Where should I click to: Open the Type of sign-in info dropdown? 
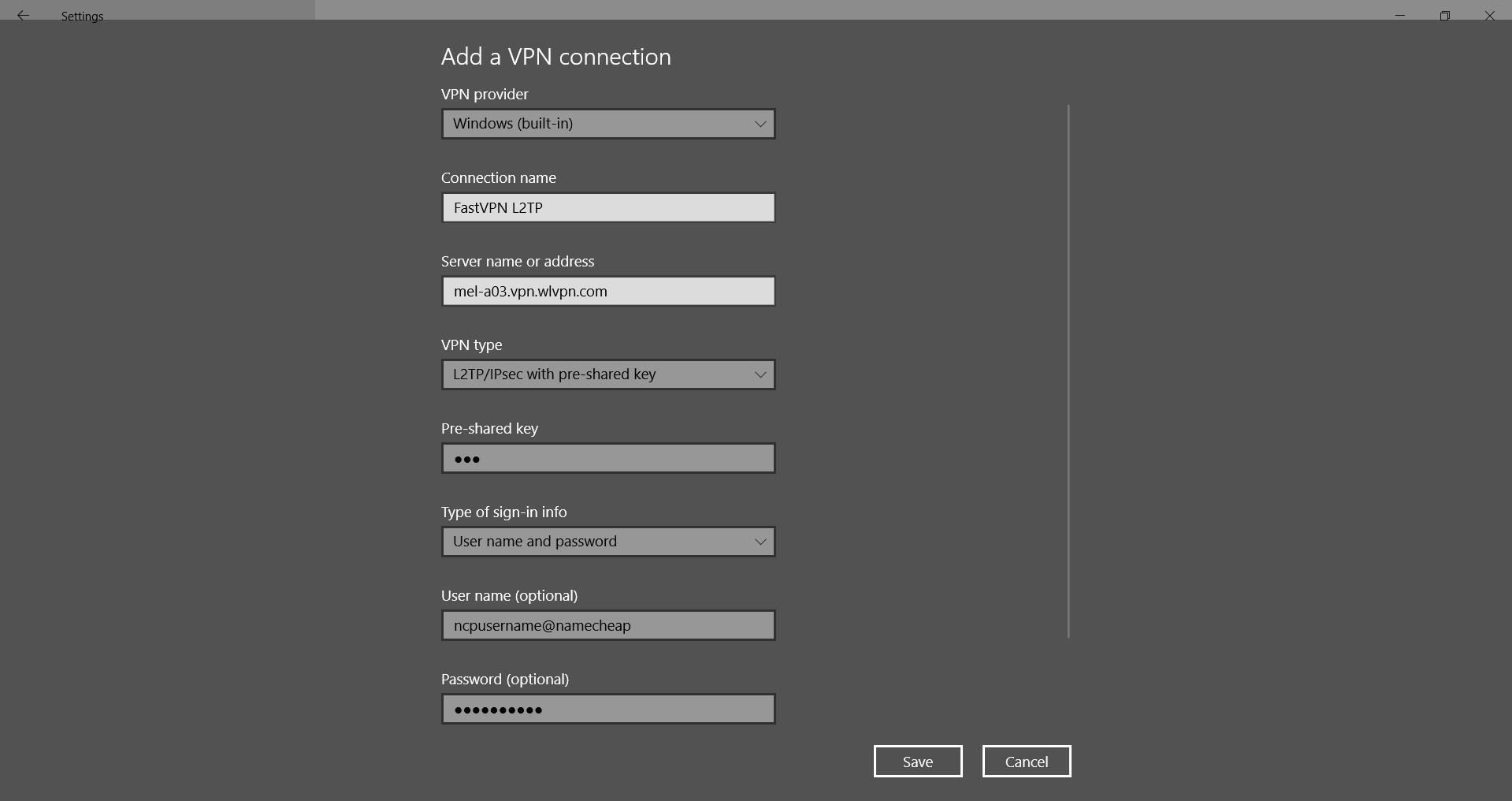608,542
